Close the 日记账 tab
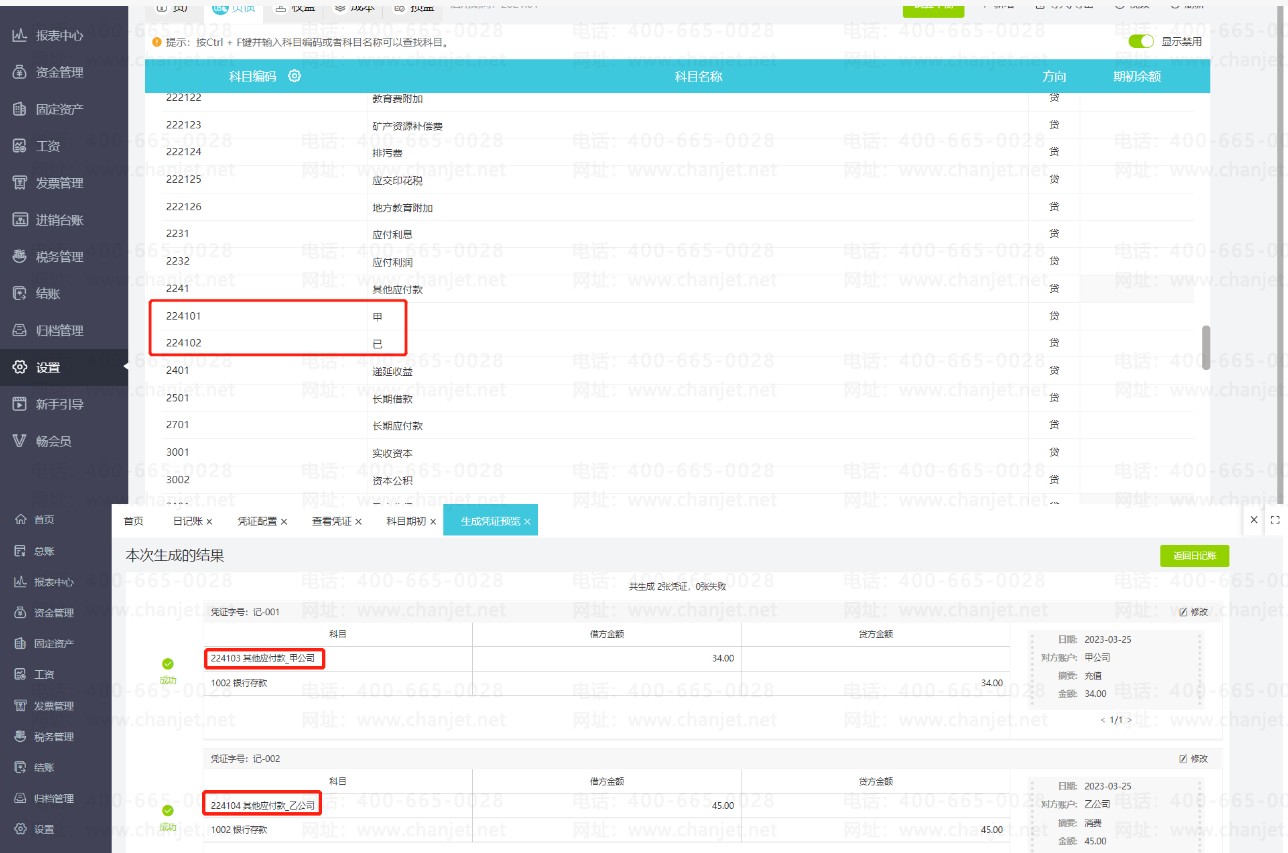 tap(209, 522)
